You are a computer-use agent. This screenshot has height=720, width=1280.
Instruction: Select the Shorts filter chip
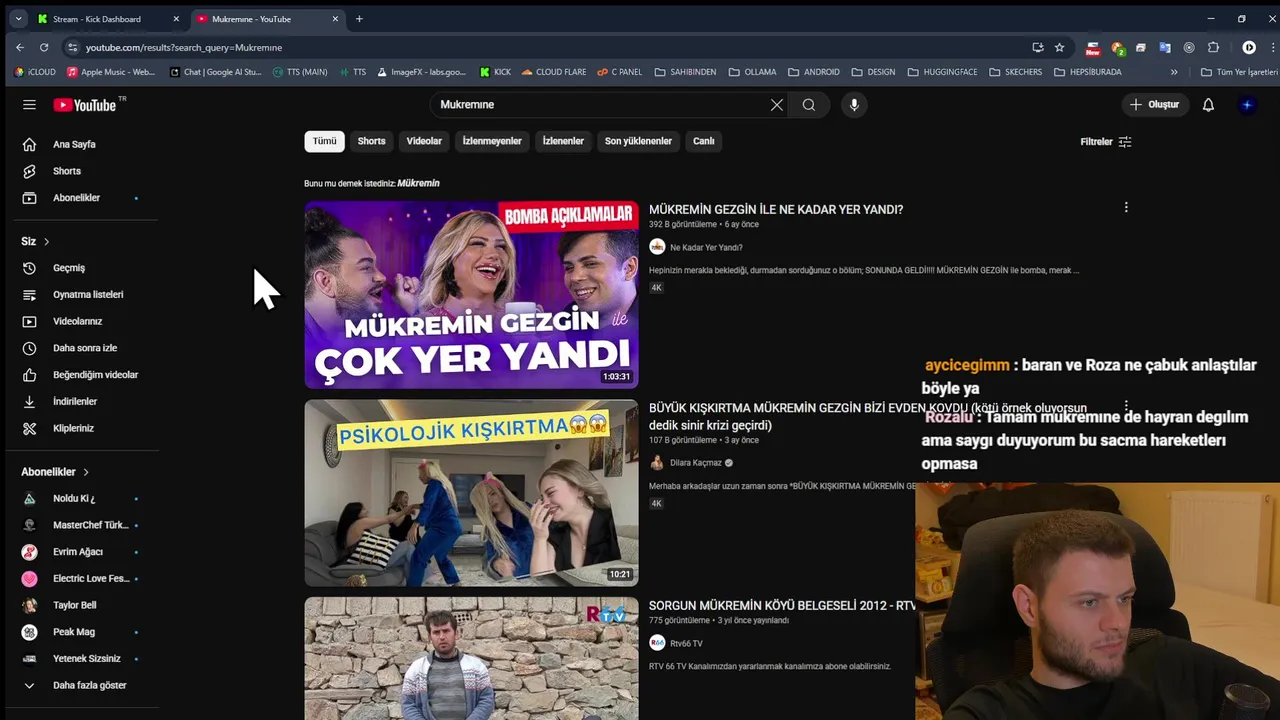pos(371,141)
